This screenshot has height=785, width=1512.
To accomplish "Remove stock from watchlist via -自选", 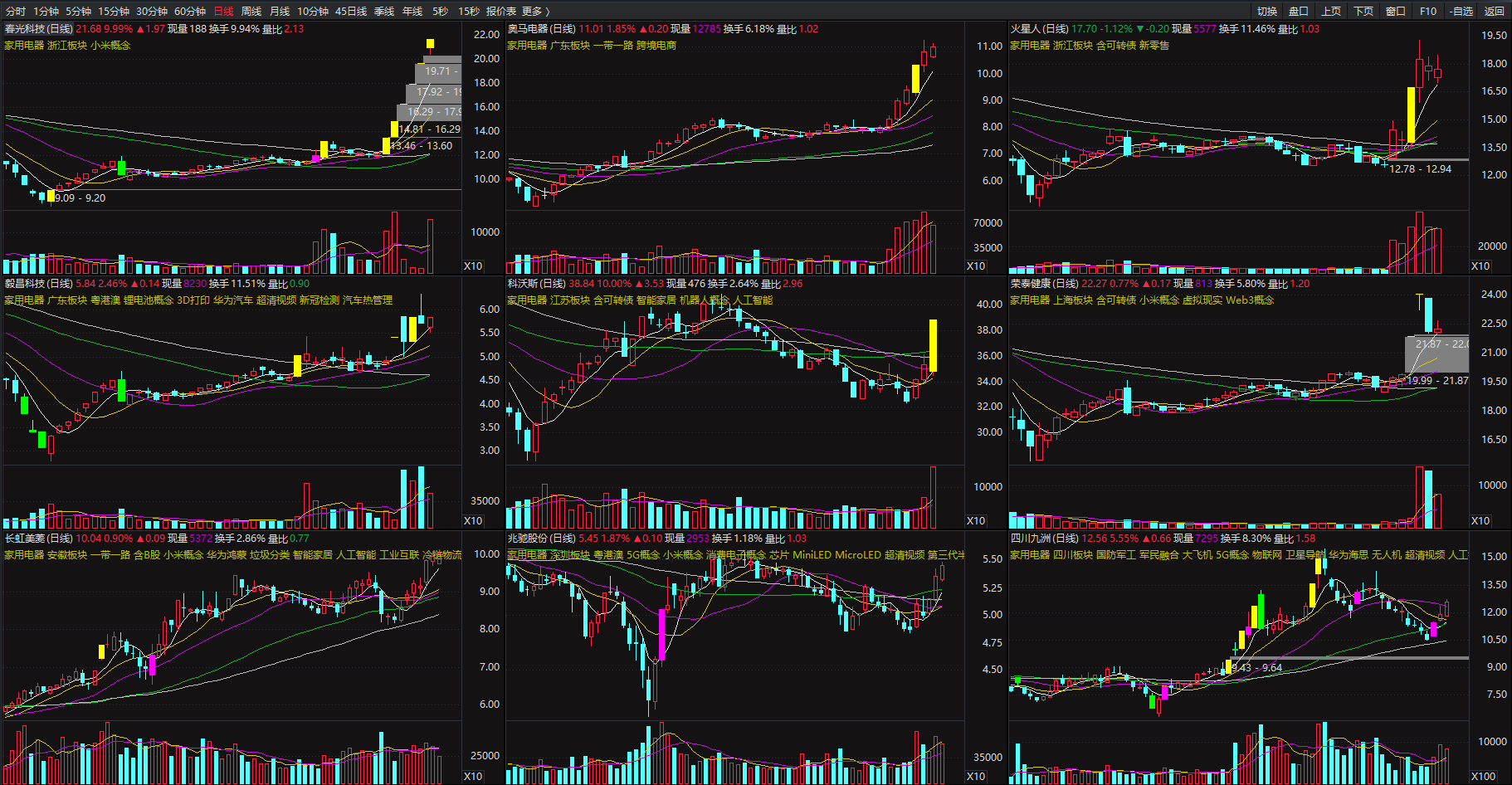I will point(1461,11).
